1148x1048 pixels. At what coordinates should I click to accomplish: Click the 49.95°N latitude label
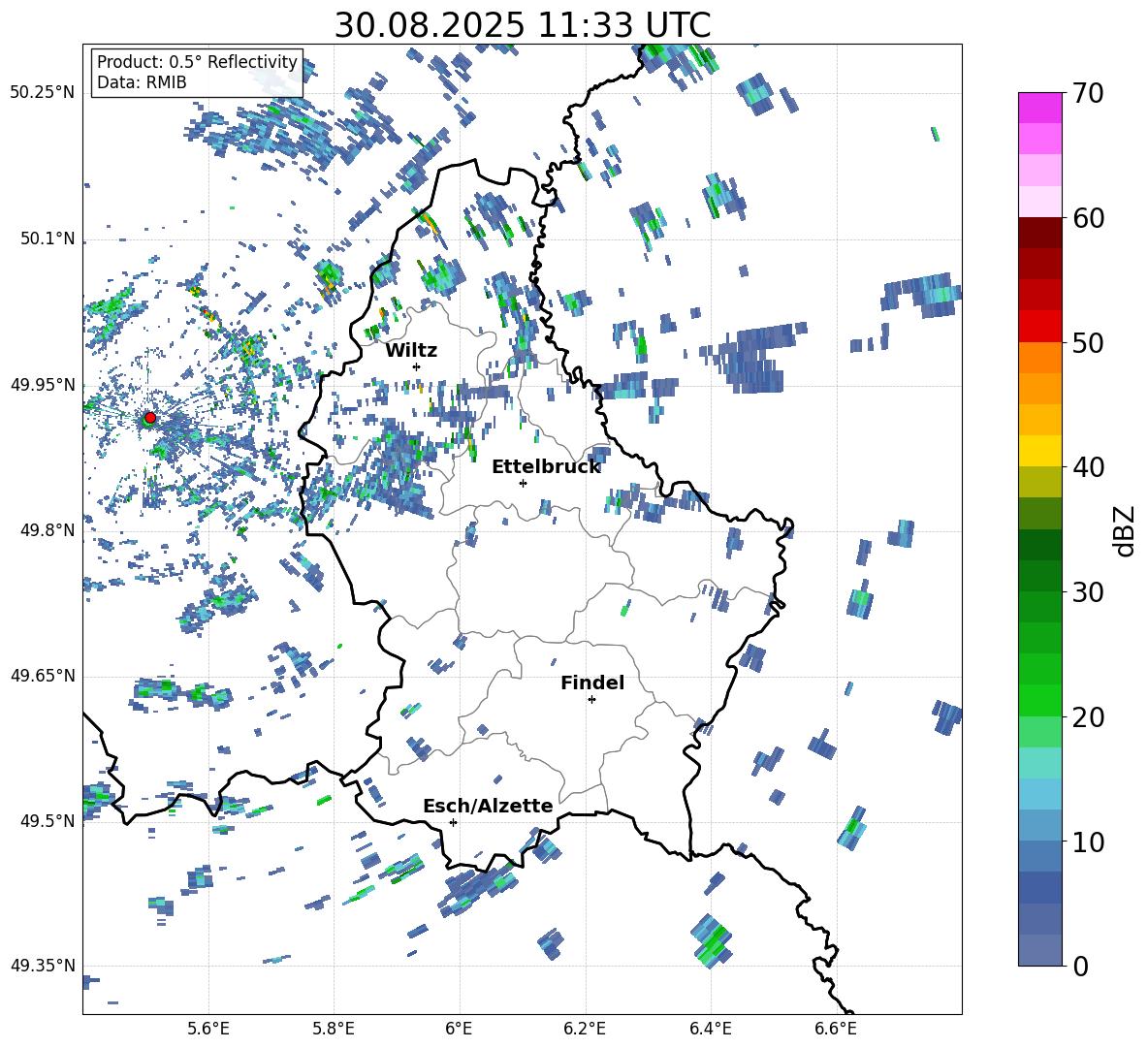[43, 385]
